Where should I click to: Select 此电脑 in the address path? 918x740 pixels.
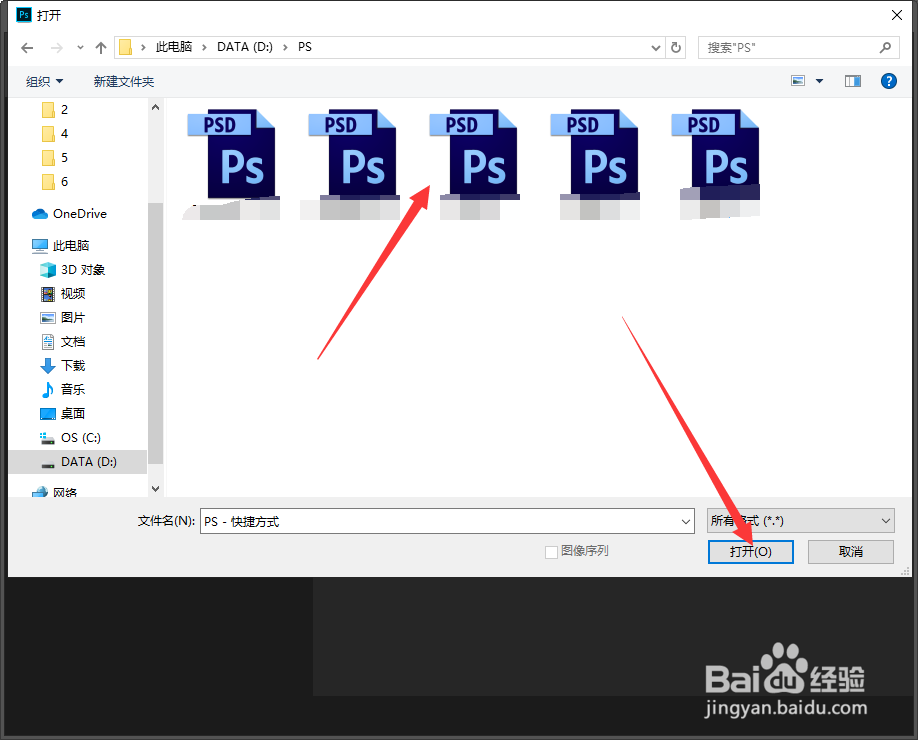pyautogui.click(x=174, y=47)
